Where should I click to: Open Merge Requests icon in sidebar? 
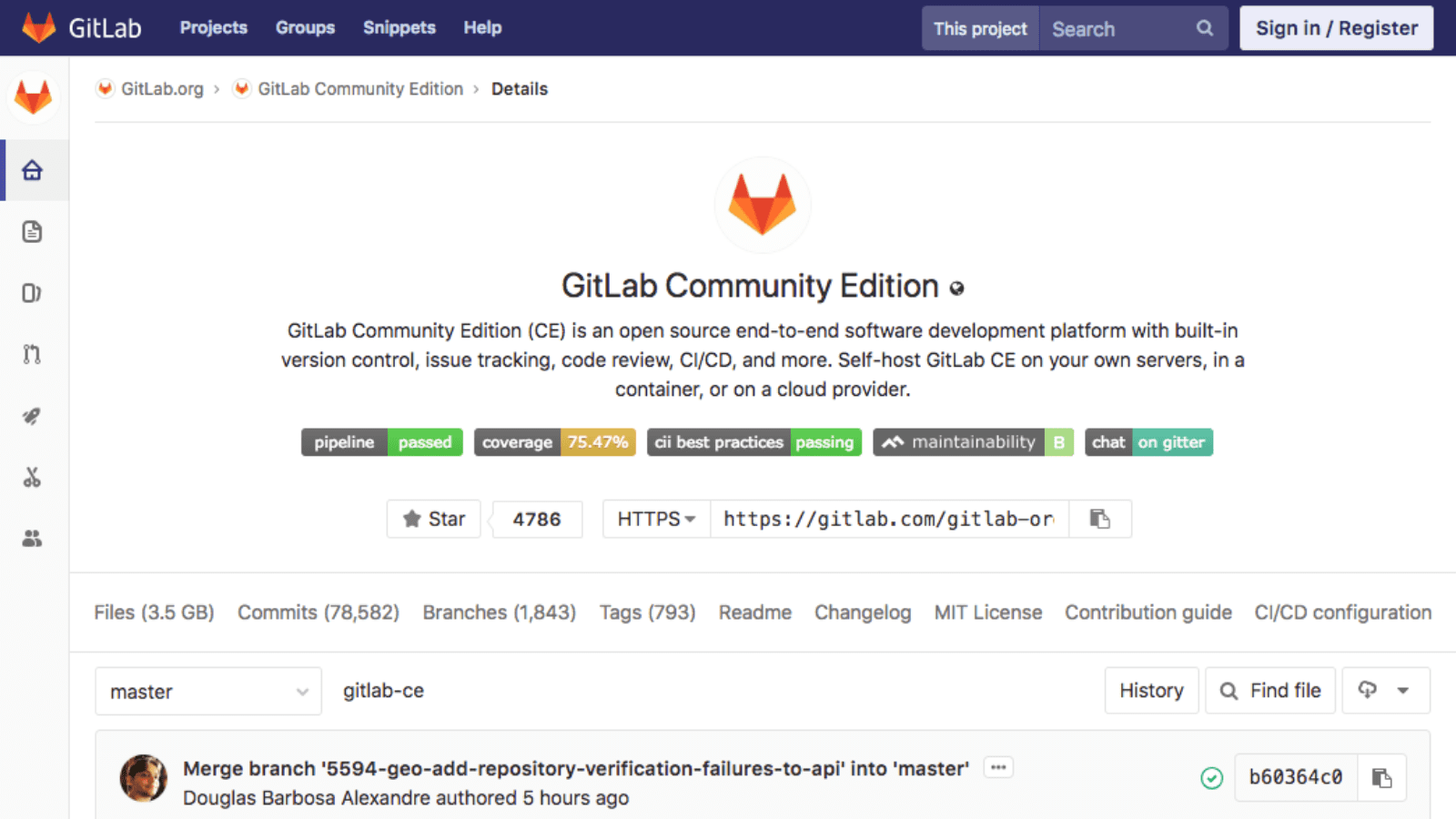33,354
